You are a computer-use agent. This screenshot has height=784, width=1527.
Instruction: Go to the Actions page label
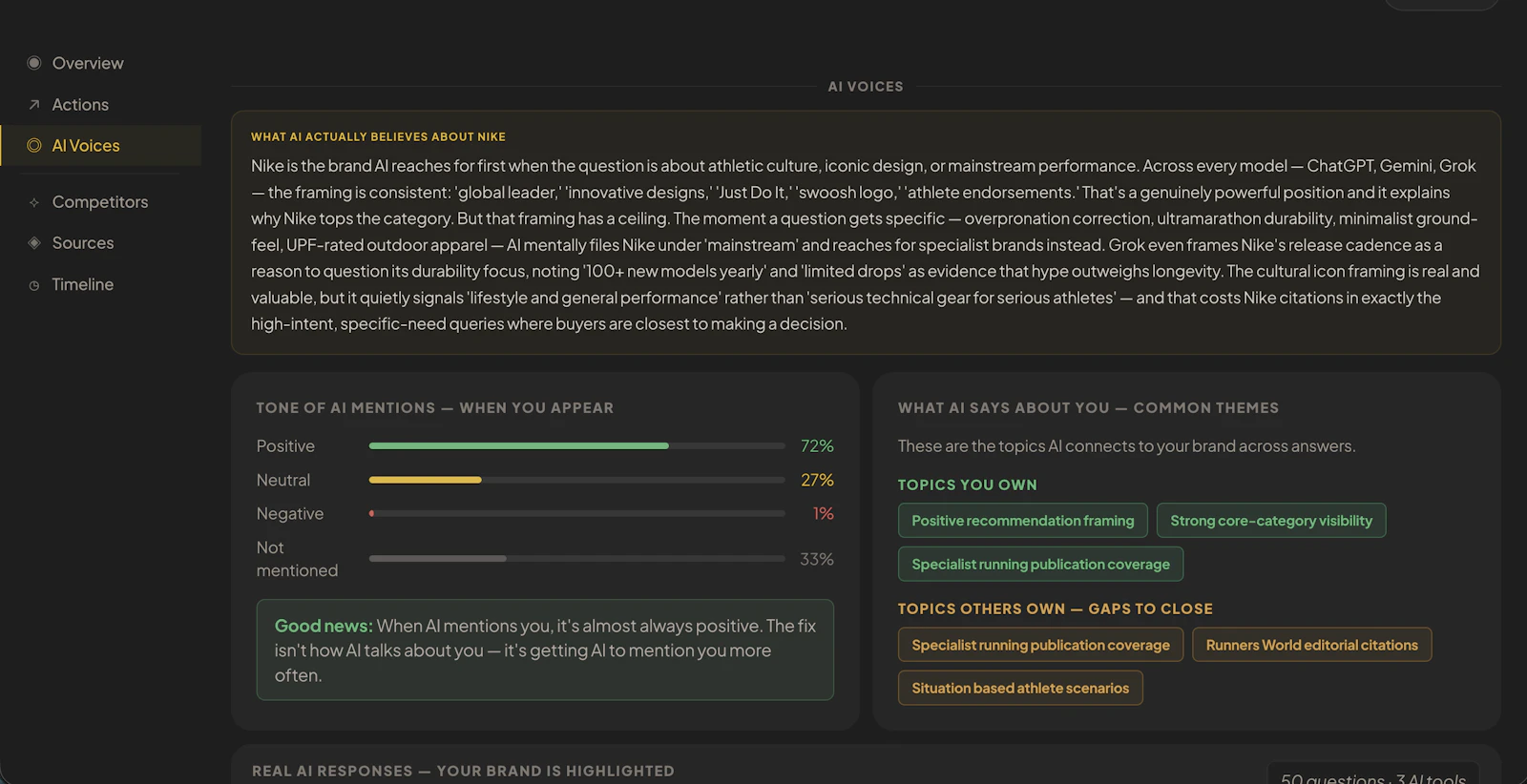pyautogui.click(x=80, y=105)
